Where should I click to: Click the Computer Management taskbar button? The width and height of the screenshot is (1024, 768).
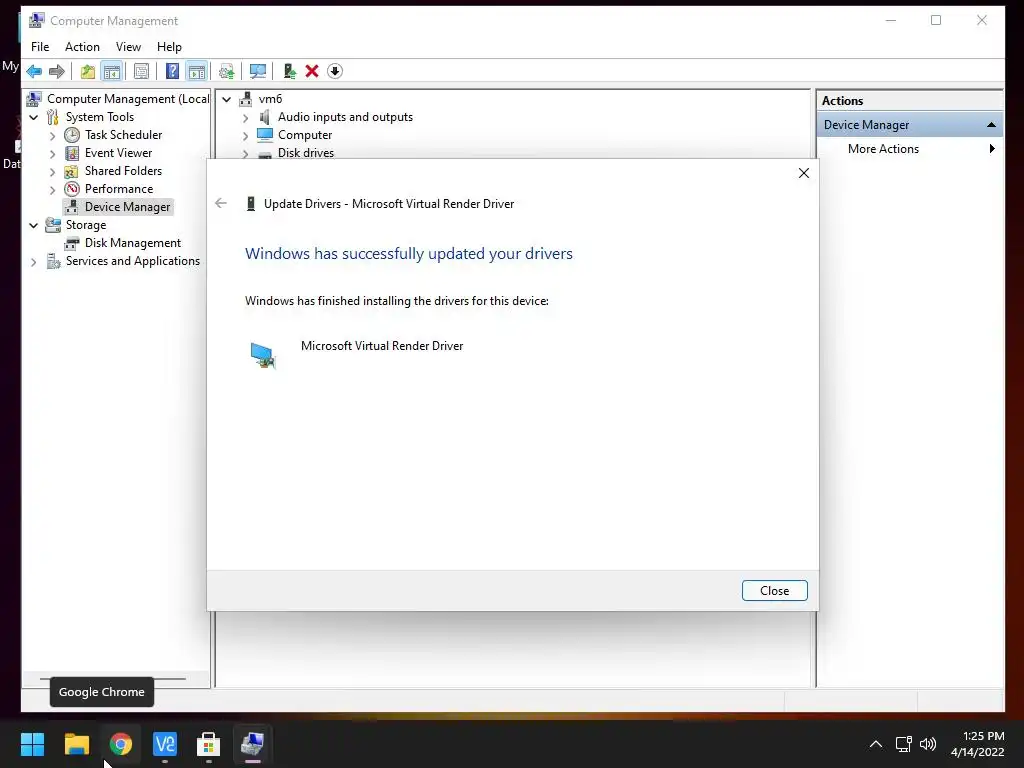[x=252, y=744]
